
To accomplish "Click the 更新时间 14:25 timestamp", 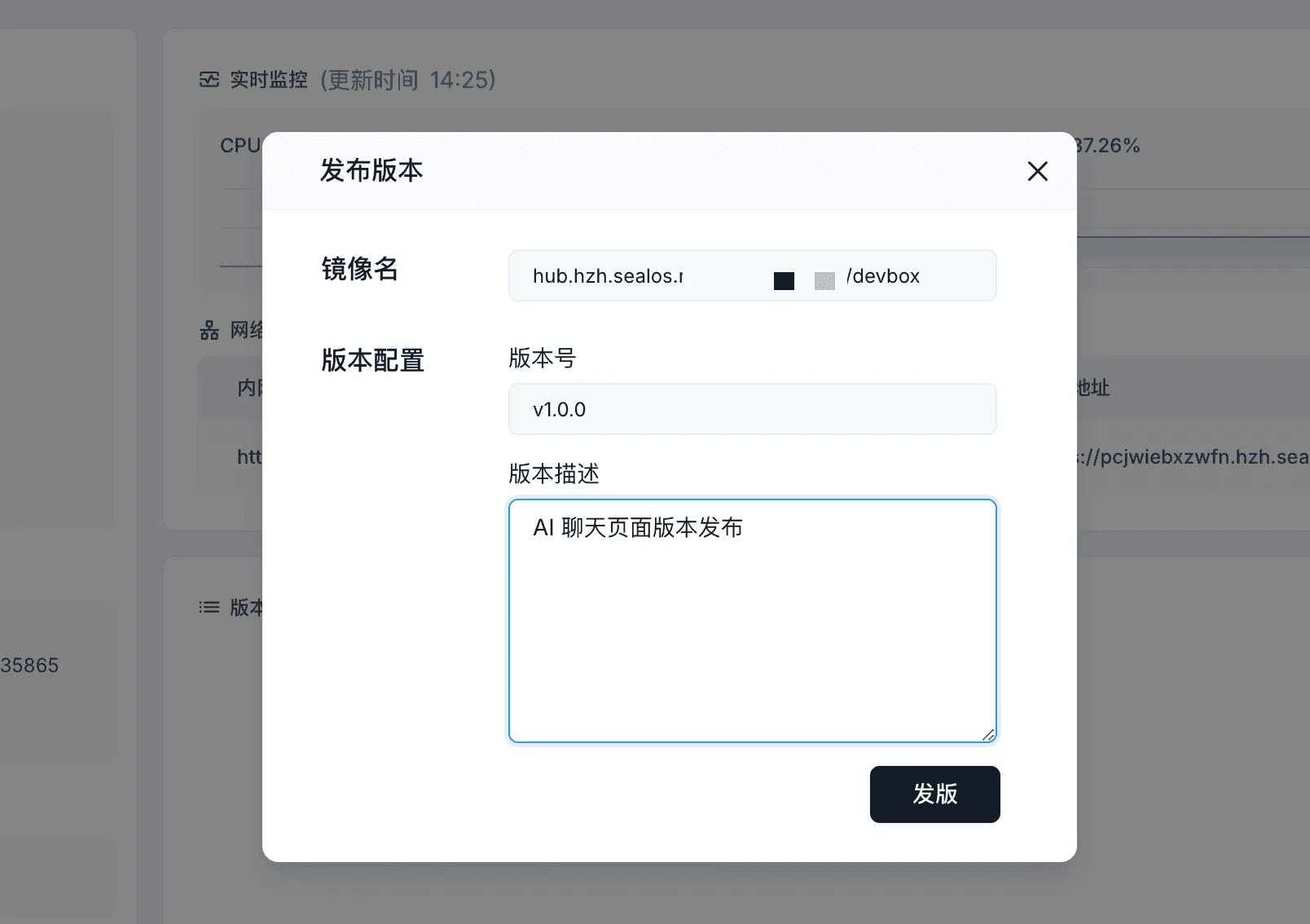I will pyautogui.click(x=408, y=80).
